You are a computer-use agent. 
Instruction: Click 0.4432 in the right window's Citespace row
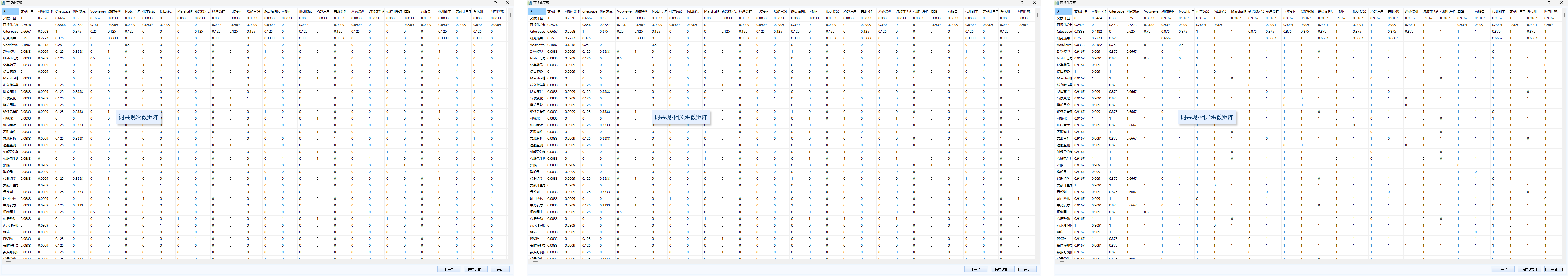pos(1097,32)
